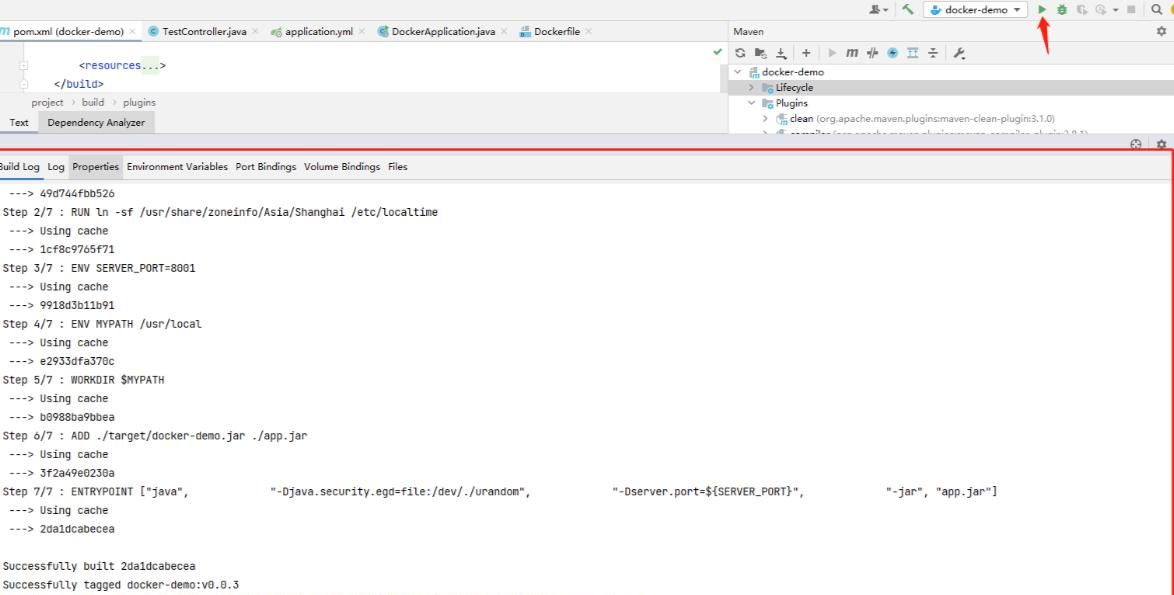Click the Stop square button
Viewport: 1174px width, 595px height.
(x=1131, y=10)
